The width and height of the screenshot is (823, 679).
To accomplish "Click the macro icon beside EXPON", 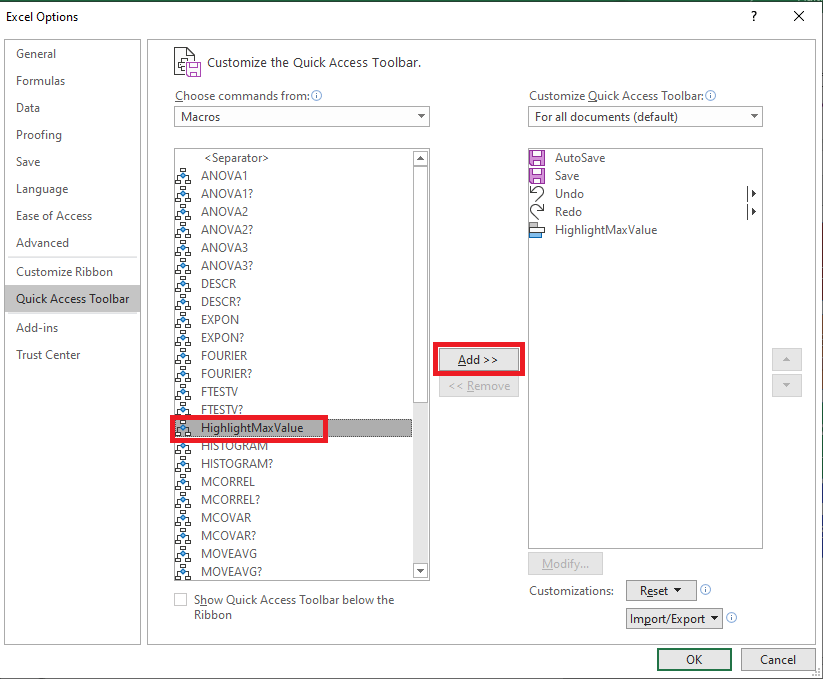I will click(183, 320).
